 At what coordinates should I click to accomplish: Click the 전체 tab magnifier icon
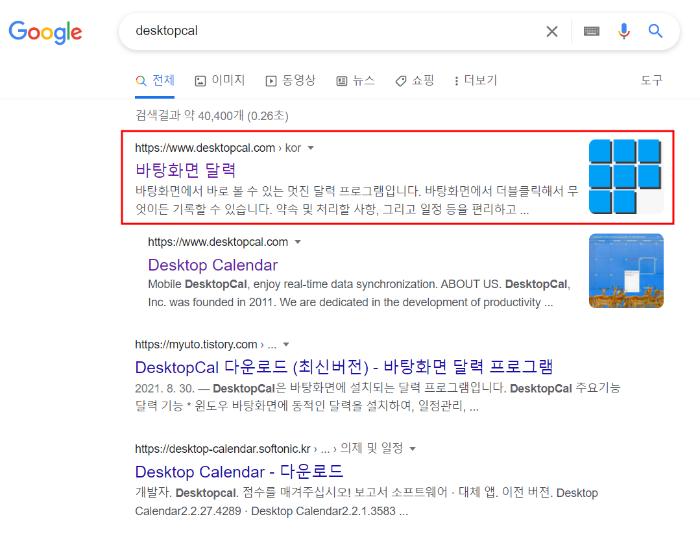[x=141, y=81]
